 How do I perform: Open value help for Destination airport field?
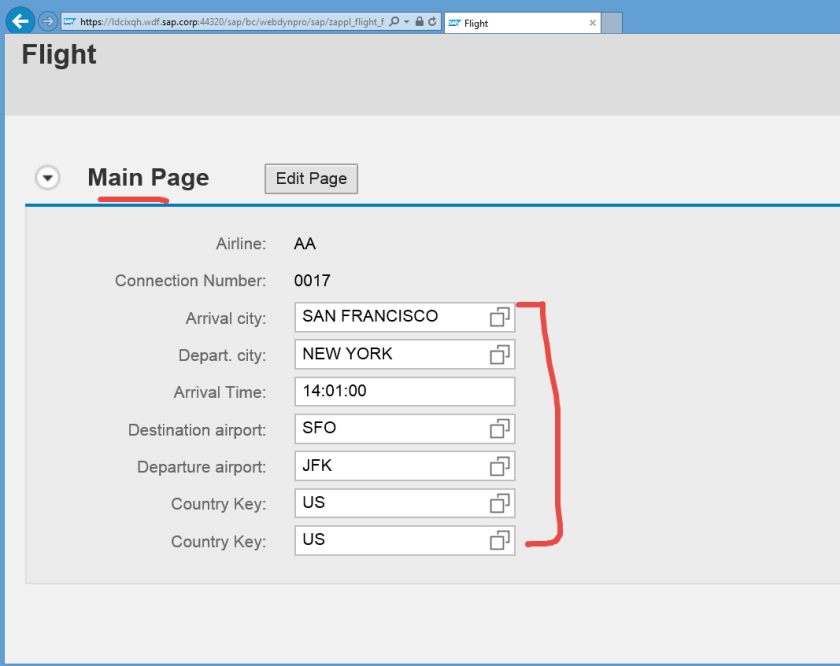tap(500, 428)
